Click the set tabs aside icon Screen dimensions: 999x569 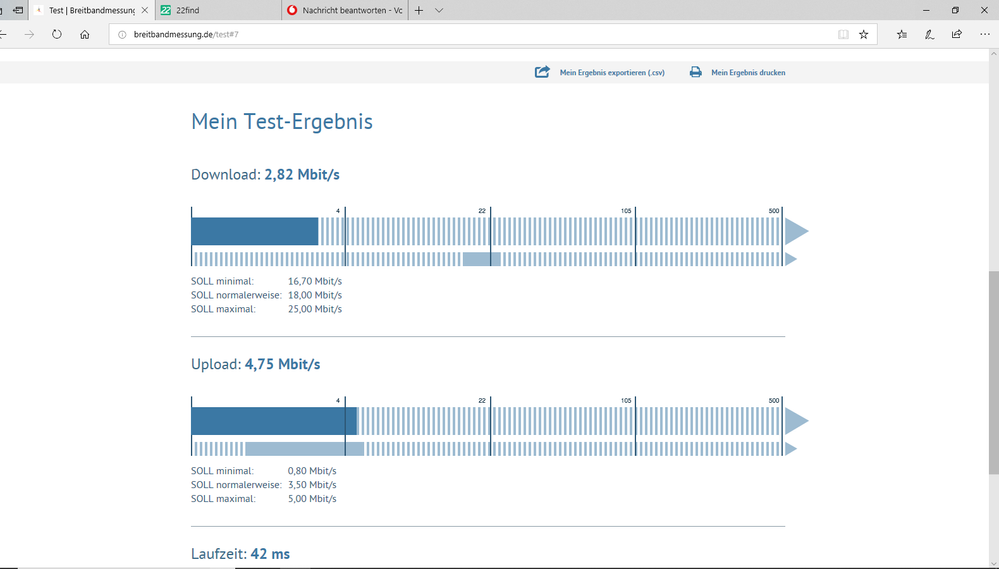(x=18, y=10)
